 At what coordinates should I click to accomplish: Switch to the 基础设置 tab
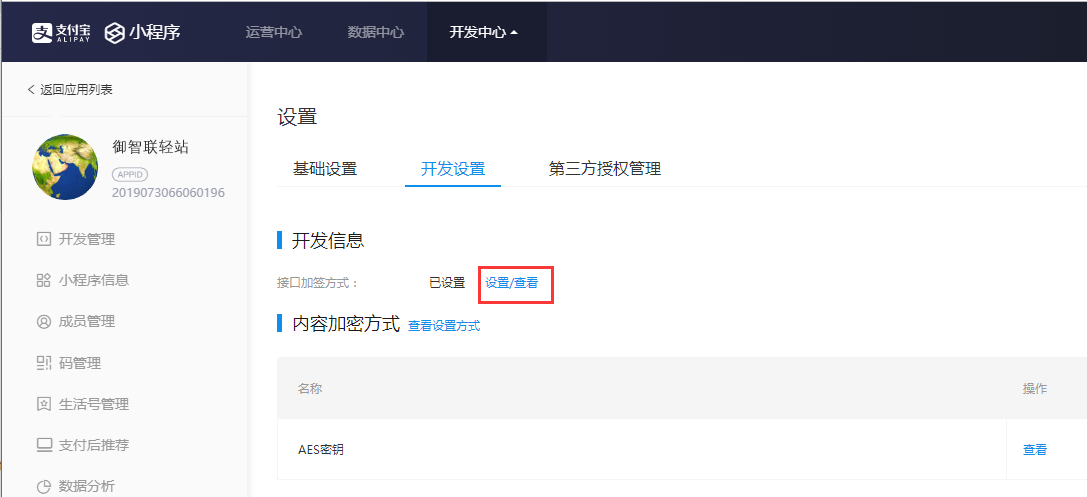[x=325, y=169]
